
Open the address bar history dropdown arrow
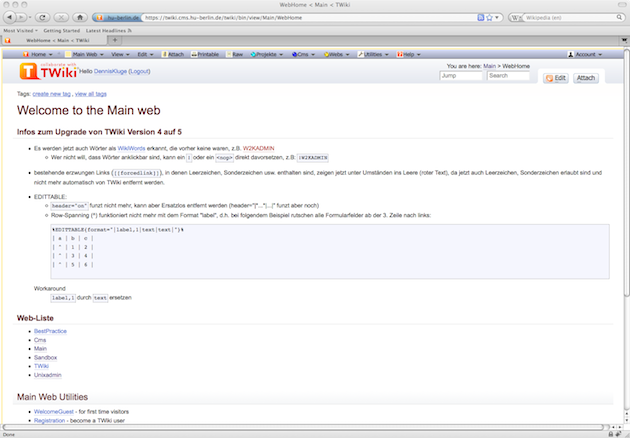point(497,17)
